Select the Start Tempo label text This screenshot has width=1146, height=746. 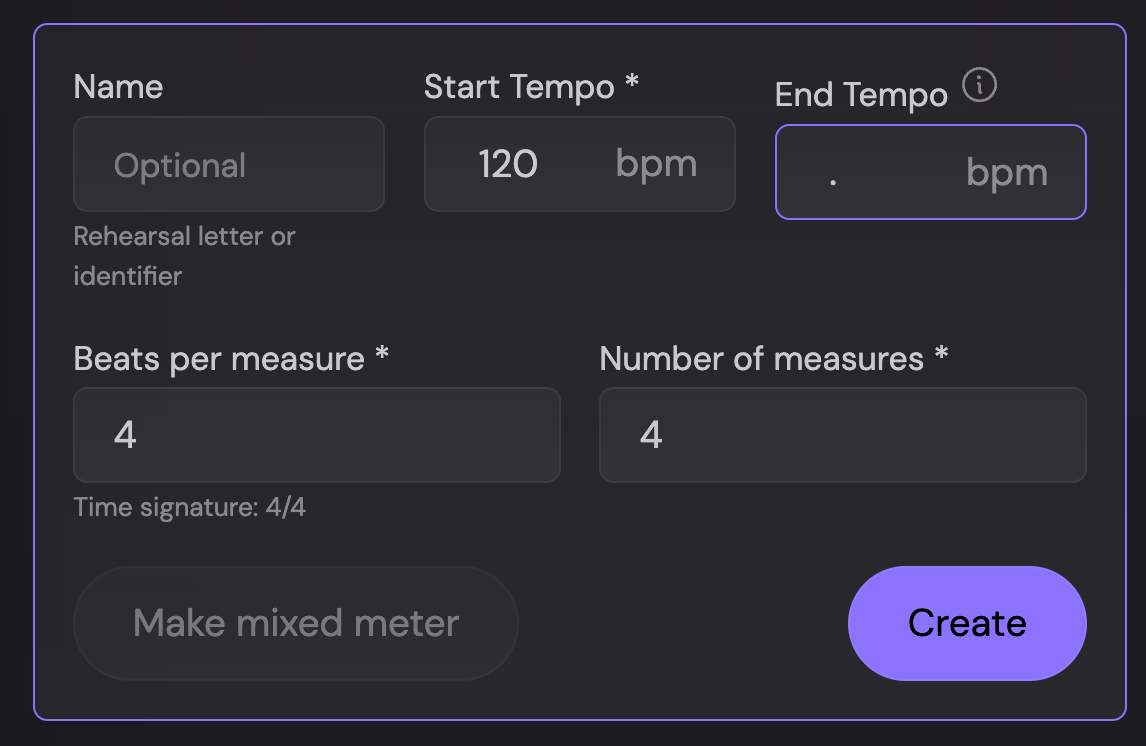(520, 87)
